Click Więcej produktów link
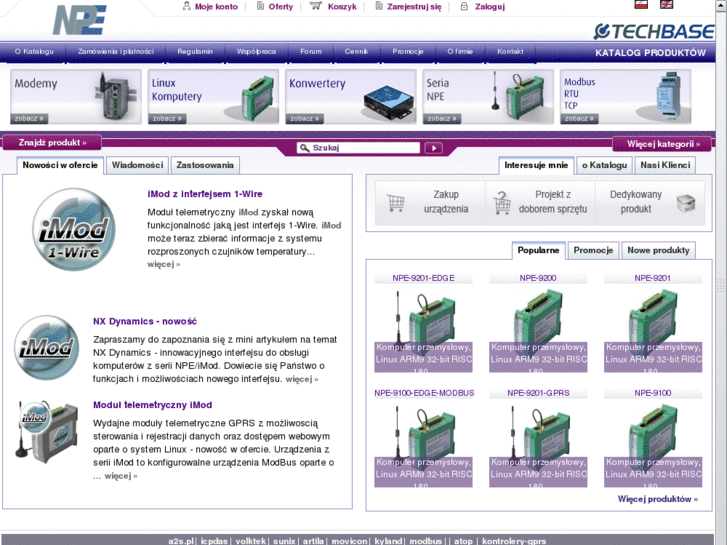 [x=657, y=499]
